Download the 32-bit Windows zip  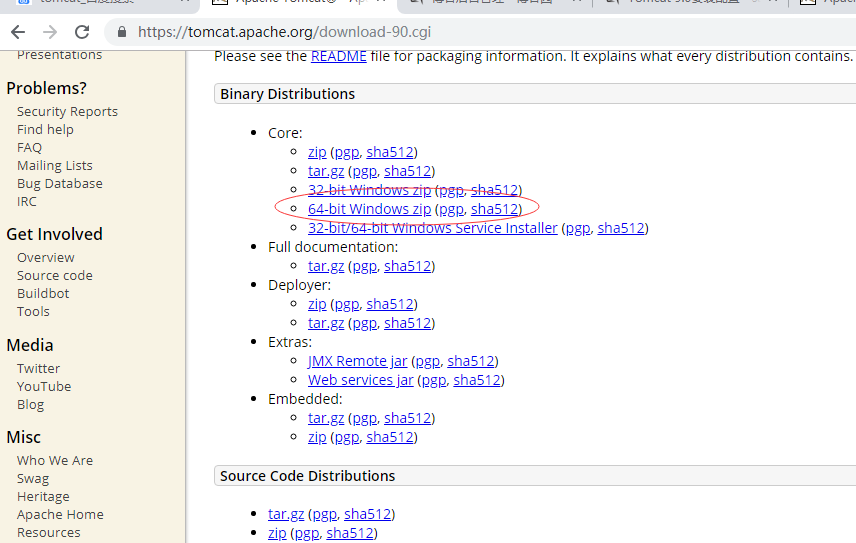point(370,190)
